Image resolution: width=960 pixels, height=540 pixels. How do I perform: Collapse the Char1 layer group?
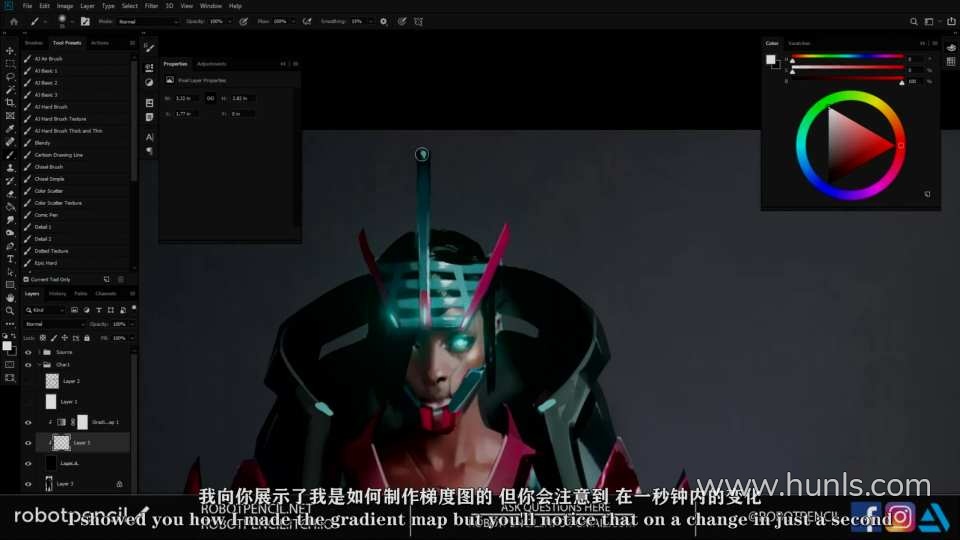pos(40,365)
